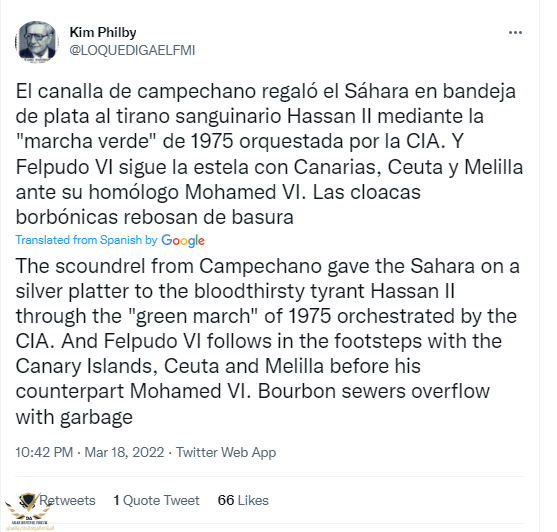Click the eagle watermark logo near Retweets
The image size is (557, 532).
coord(28,507)
